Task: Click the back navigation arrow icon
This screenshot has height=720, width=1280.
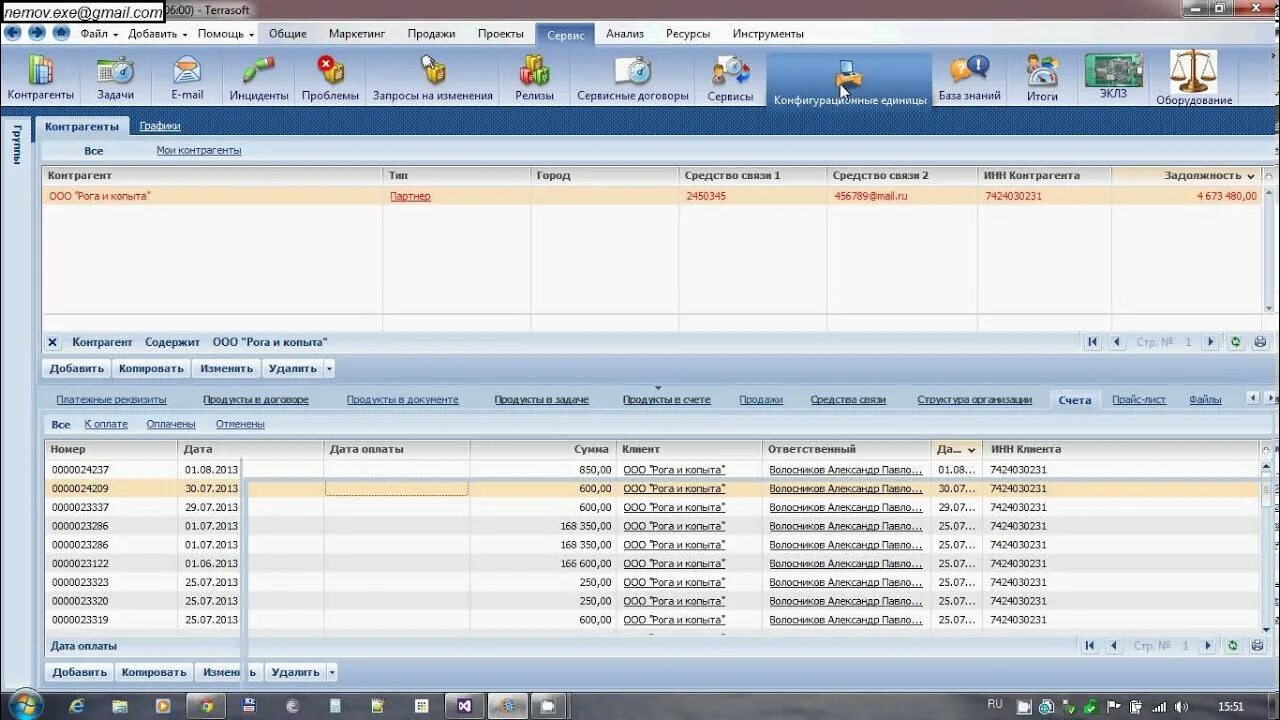Action: 12,33
